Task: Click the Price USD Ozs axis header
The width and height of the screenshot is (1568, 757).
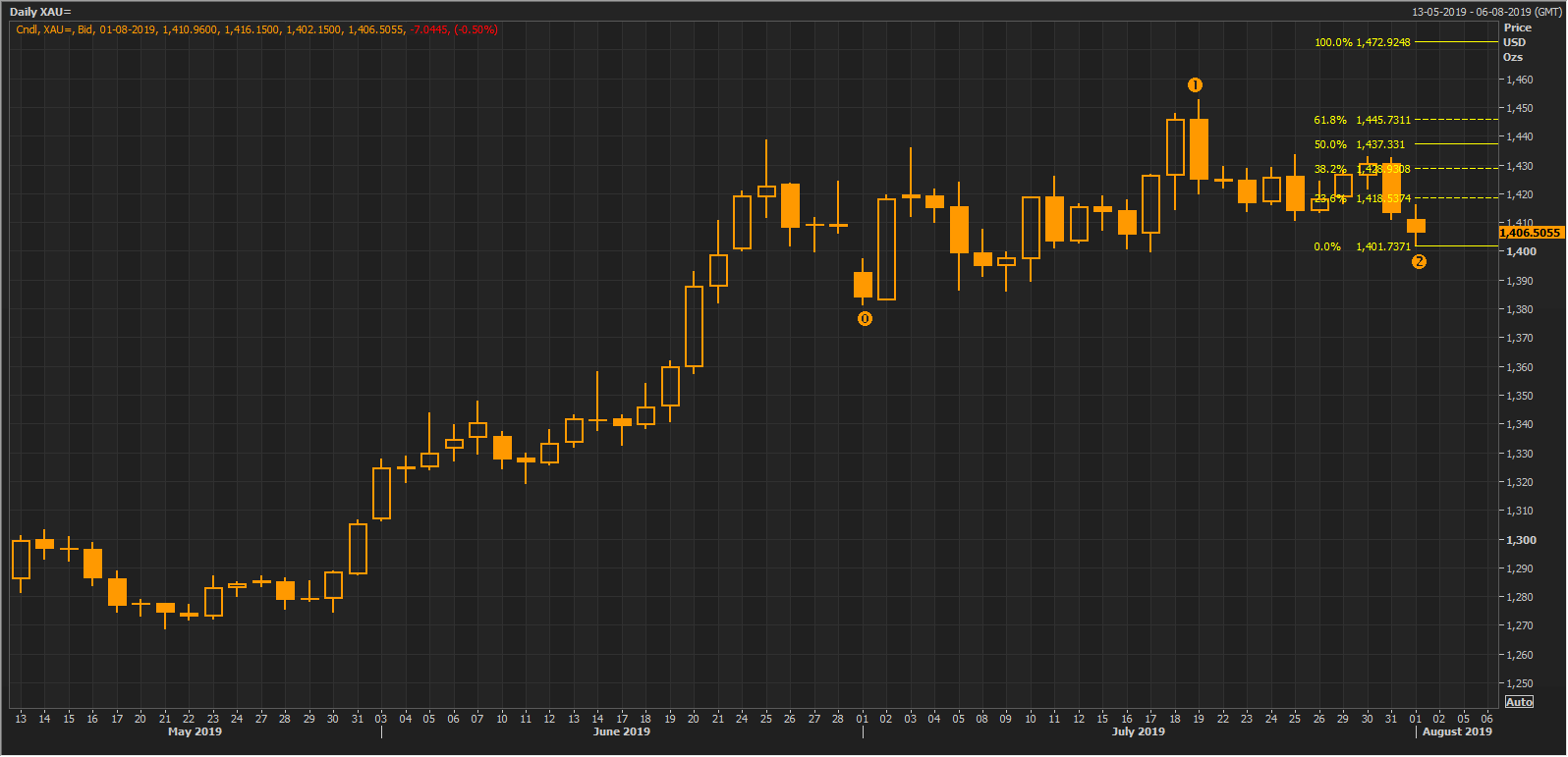Action: [1516, 42]
